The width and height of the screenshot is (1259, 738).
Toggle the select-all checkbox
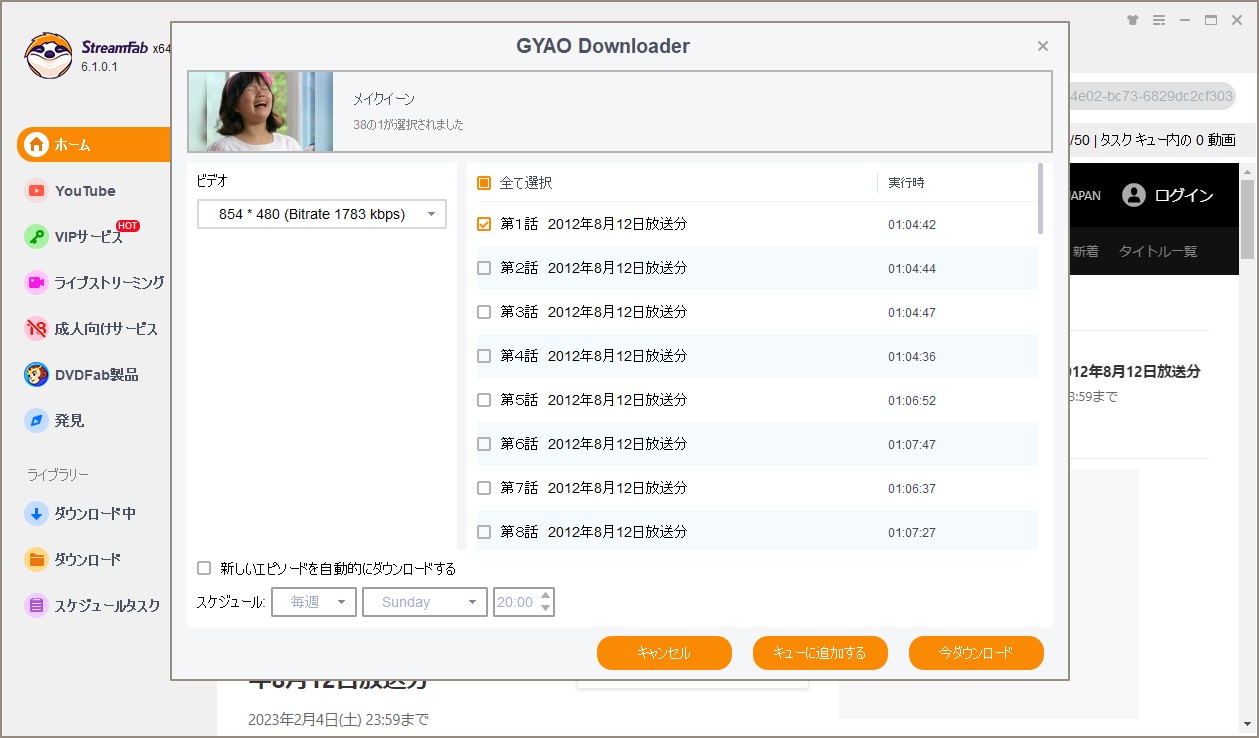click(484, 183)
